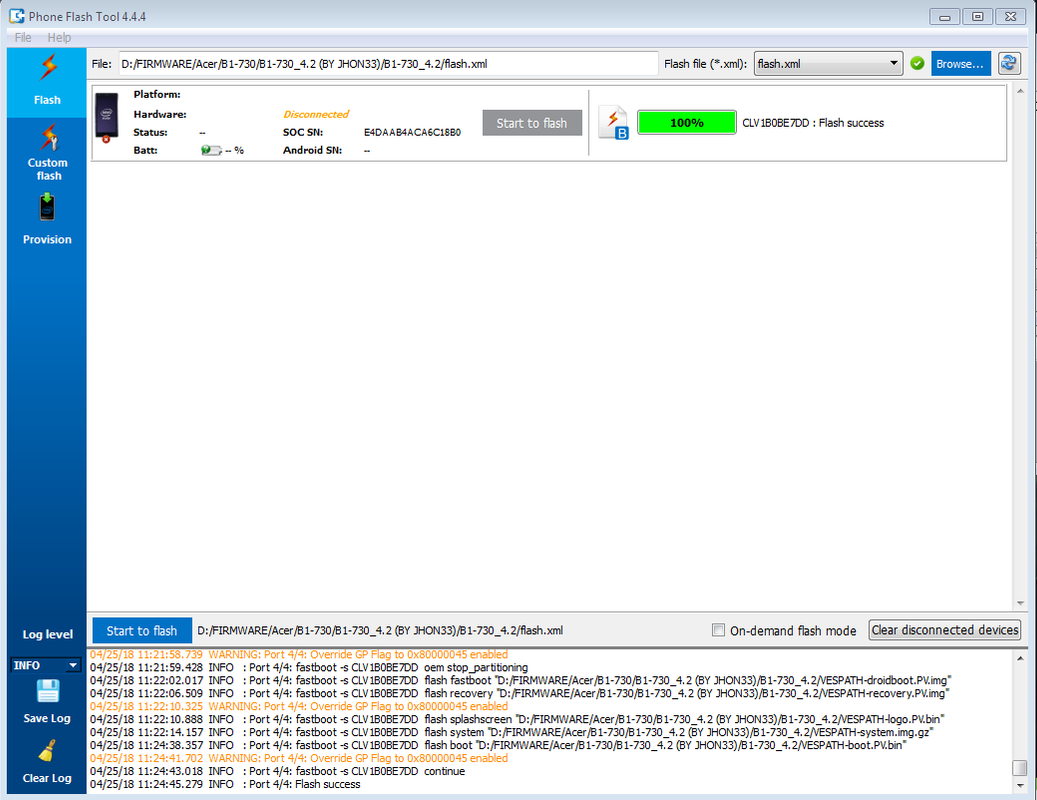Screen dimensions: 1037x800
Task: Click the log panel scrollbar down arrow
Action: pyautogui.click(x=1020, y=785)
